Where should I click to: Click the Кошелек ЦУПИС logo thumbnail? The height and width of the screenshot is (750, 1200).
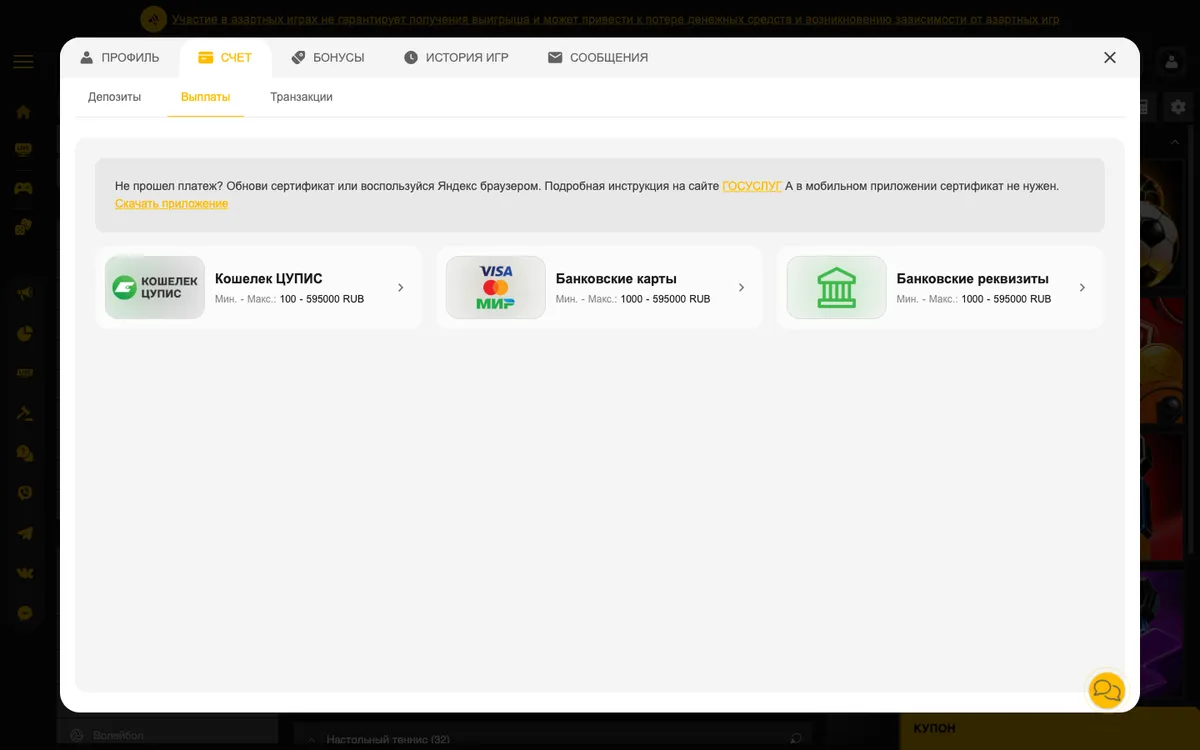coord(155,288)
